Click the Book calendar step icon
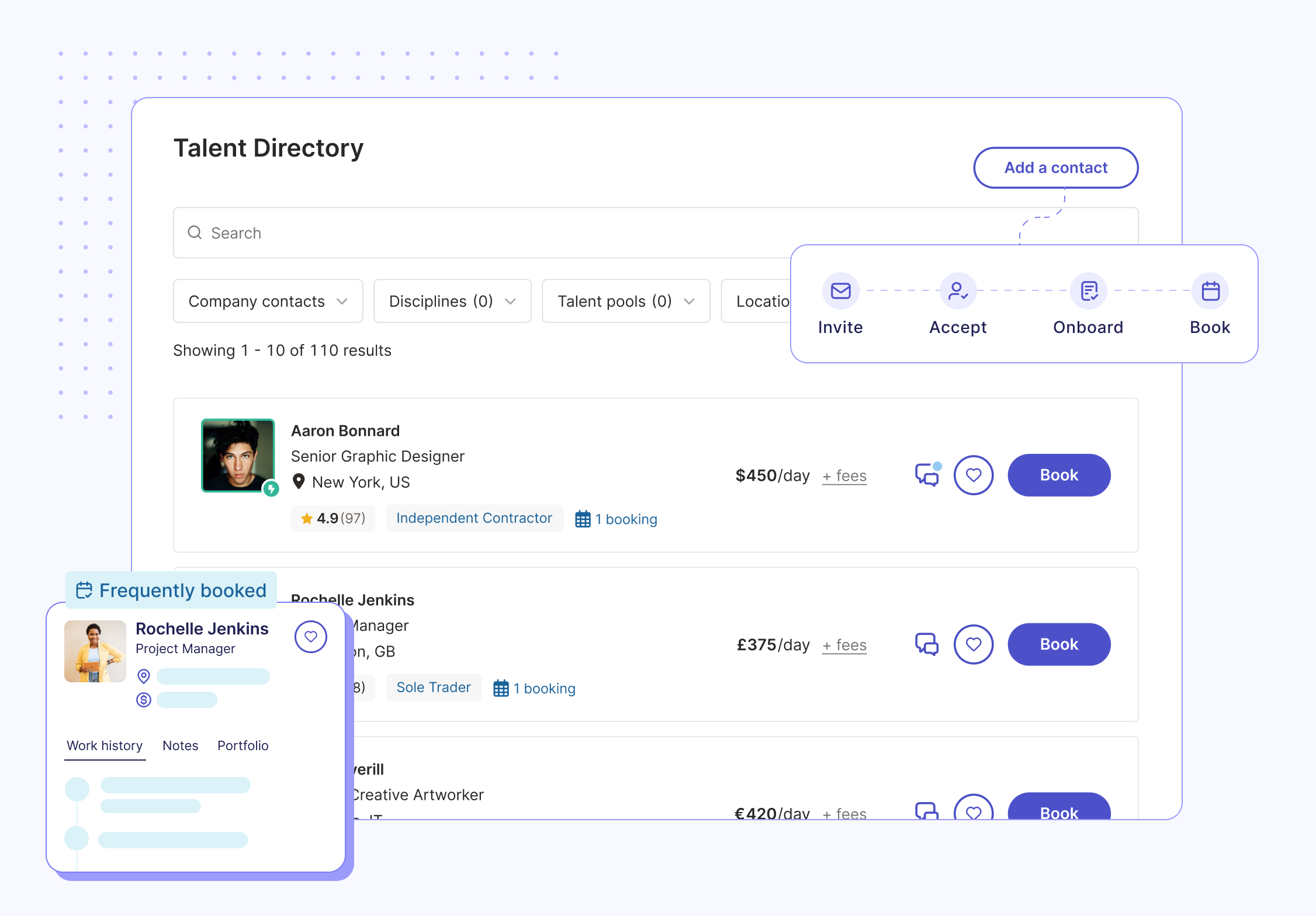This screenshot has height=916, width=1316. [x=1210, y=290]
